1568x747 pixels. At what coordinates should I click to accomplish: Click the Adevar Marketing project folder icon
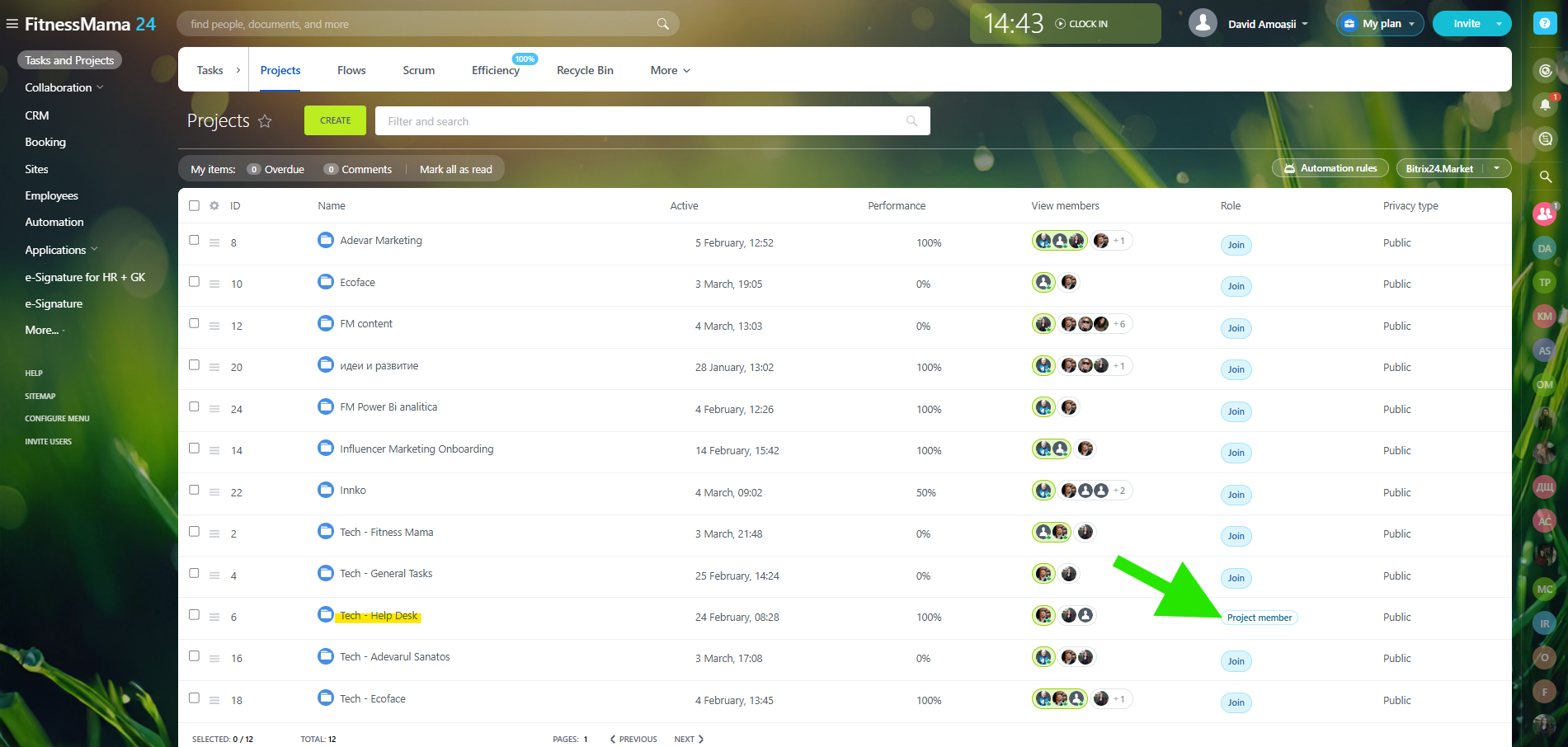pyautogui.click(x=326, y=240)
